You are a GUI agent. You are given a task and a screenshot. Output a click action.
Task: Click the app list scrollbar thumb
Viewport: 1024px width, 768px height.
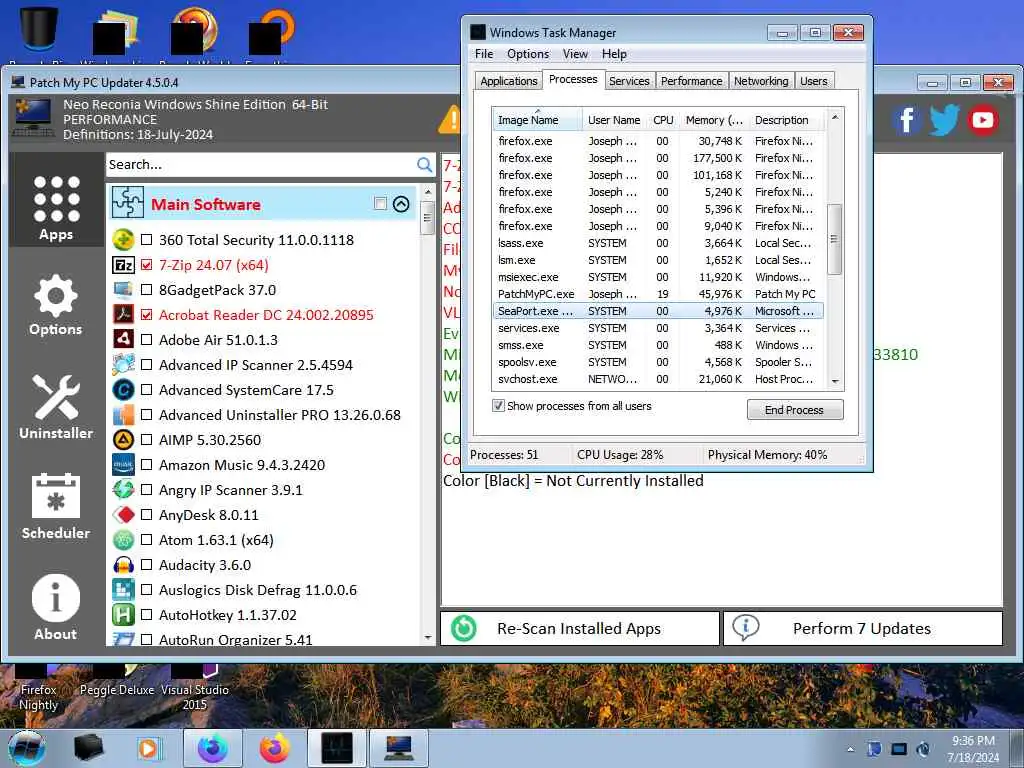click(x=428, y=217)
